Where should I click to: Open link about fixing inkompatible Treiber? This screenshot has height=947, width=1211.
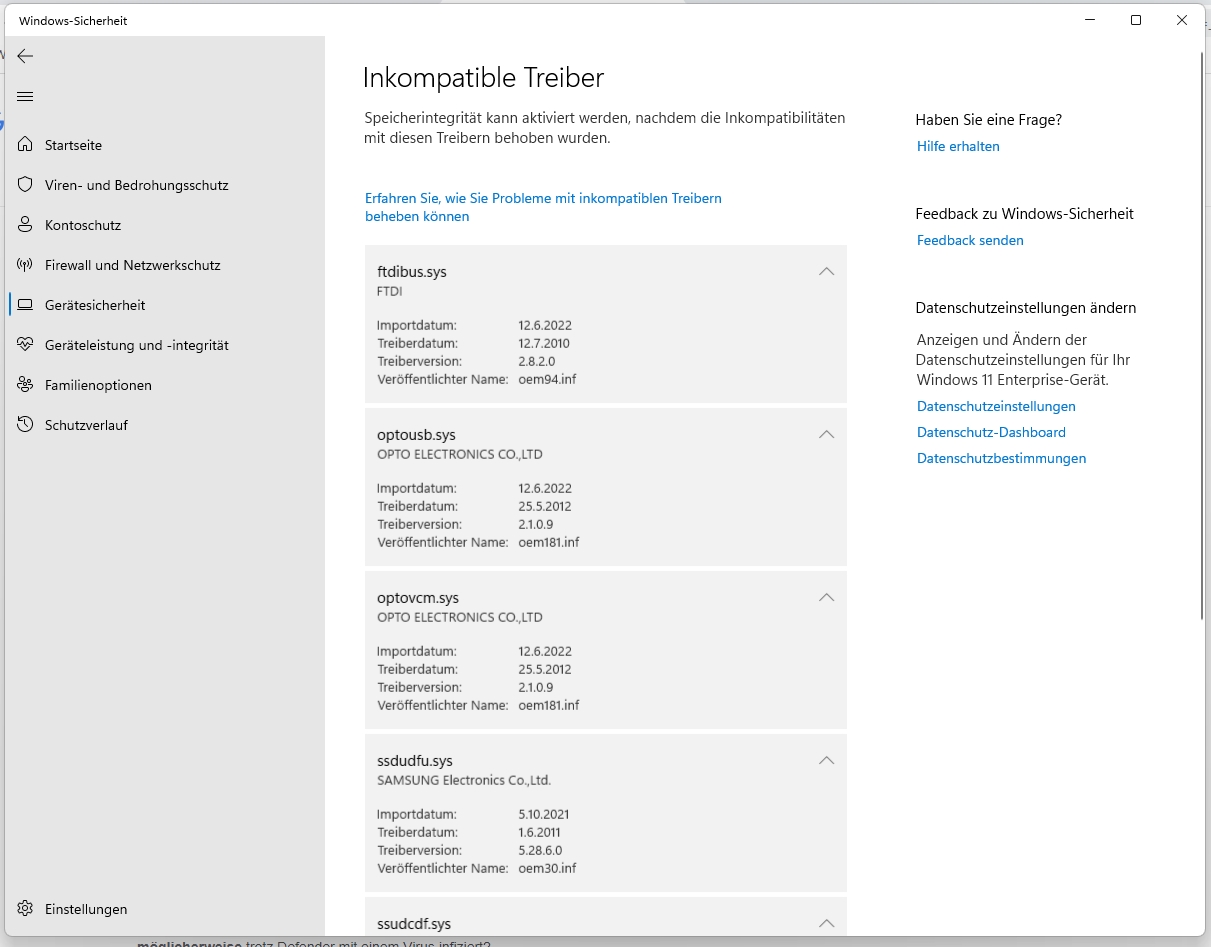[543, 207]
